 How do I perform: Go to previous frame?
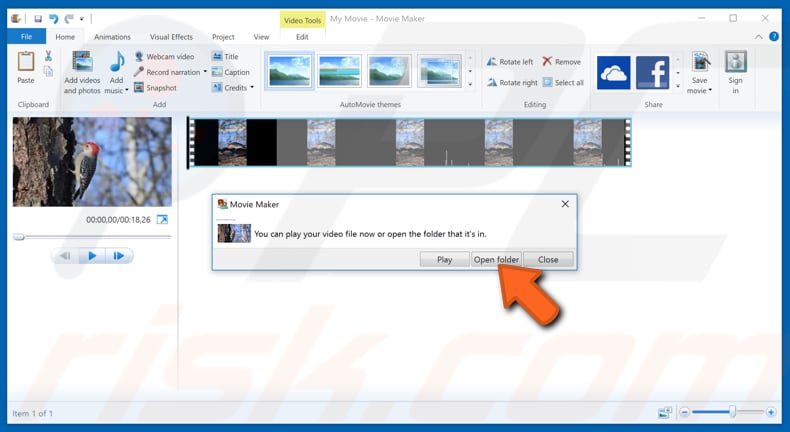[65, 256]
